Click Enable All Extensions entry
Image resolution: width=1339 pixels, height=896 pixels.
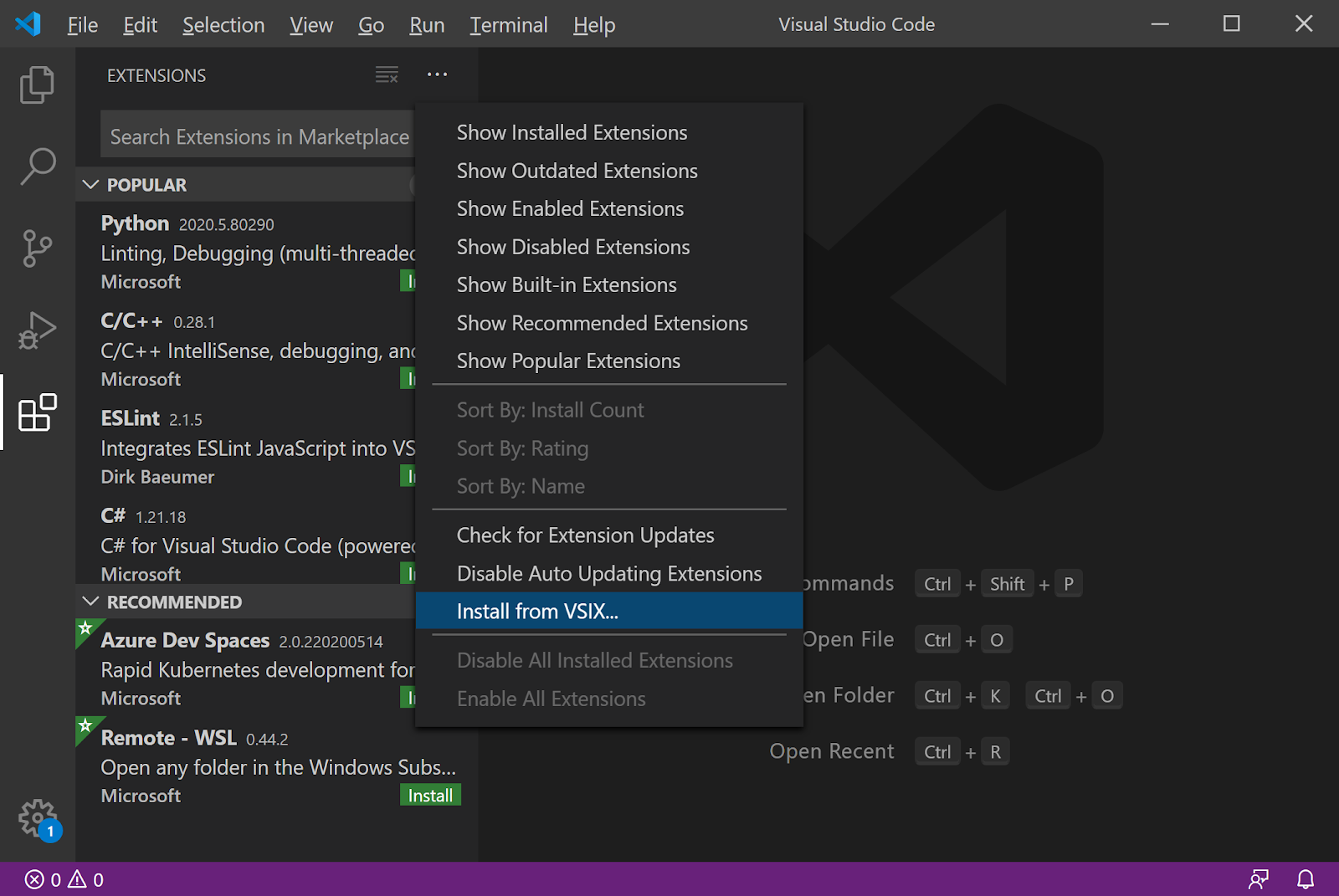click(609, 699)
